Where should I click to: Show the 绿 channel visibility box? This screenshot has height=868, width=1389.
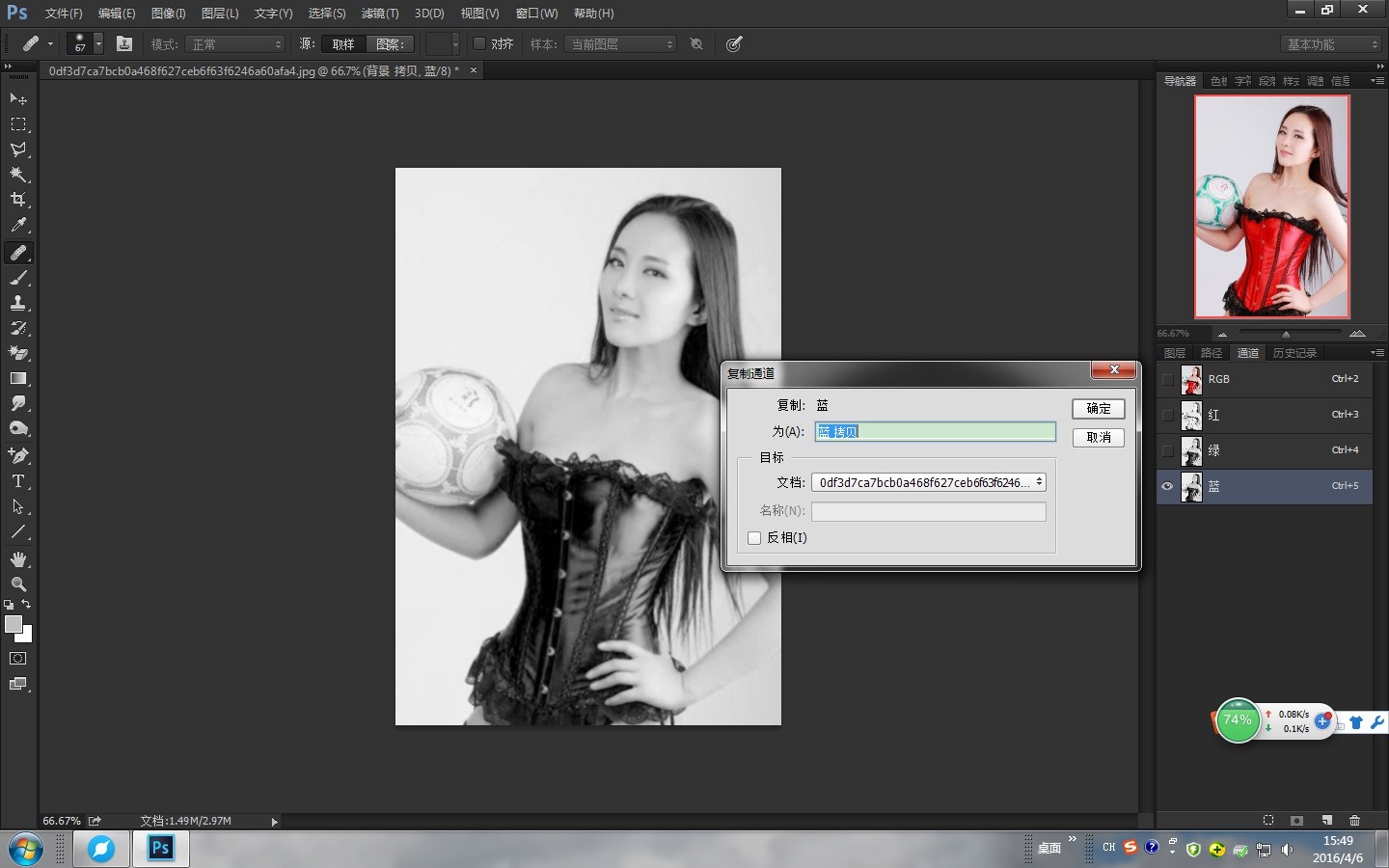(x=1167, y=450)
